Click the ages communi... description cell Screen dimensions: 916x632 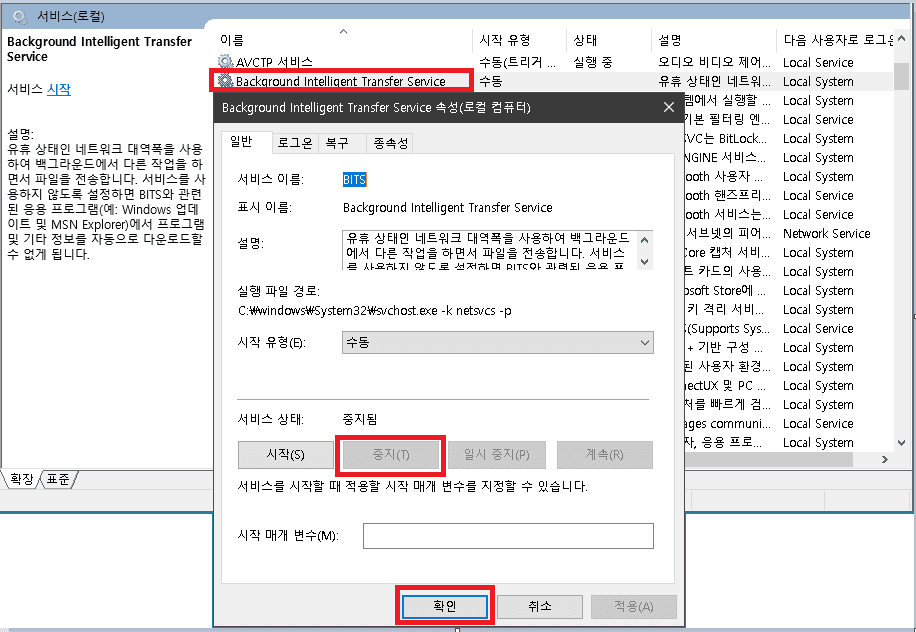pyautogui.click(x=728, y=423)
